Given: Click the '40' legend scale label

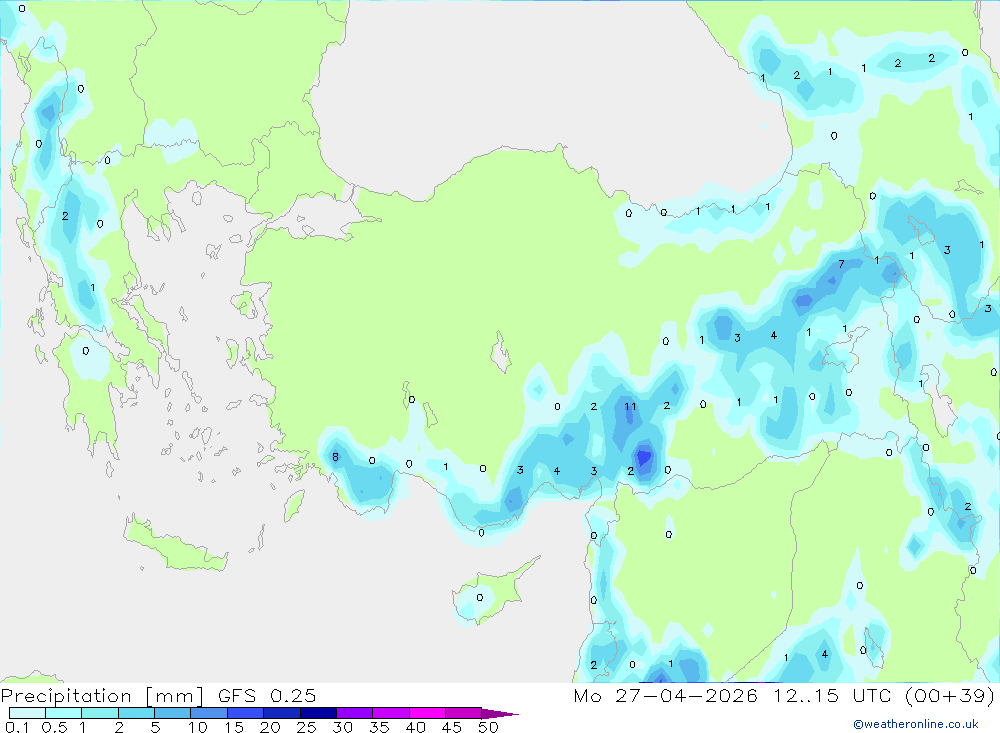Looking at the screenshot, I should click(415, 727).
